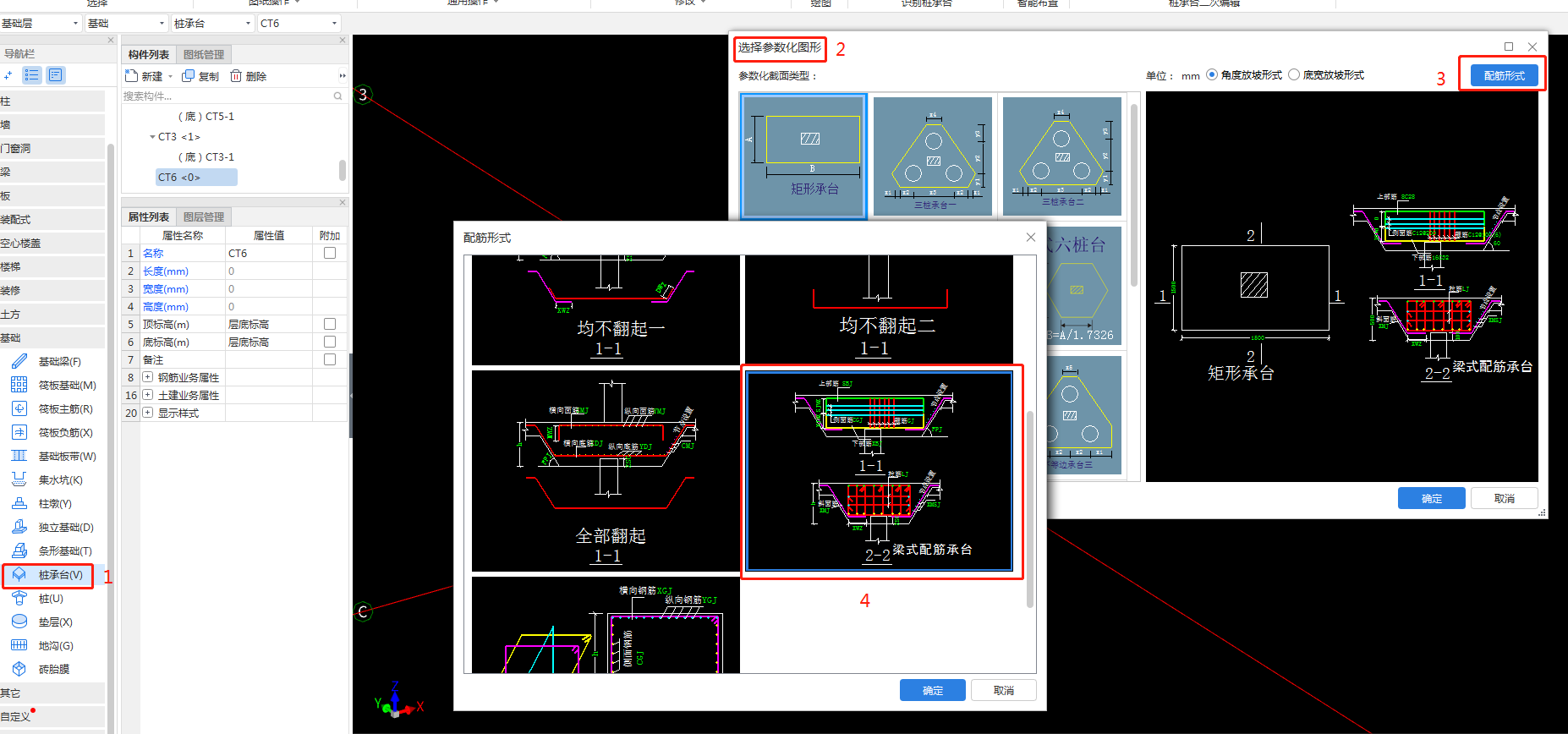Click the search magnifier in component search
This screenshot has width=1568, height=734.
[x=337, y=96]
